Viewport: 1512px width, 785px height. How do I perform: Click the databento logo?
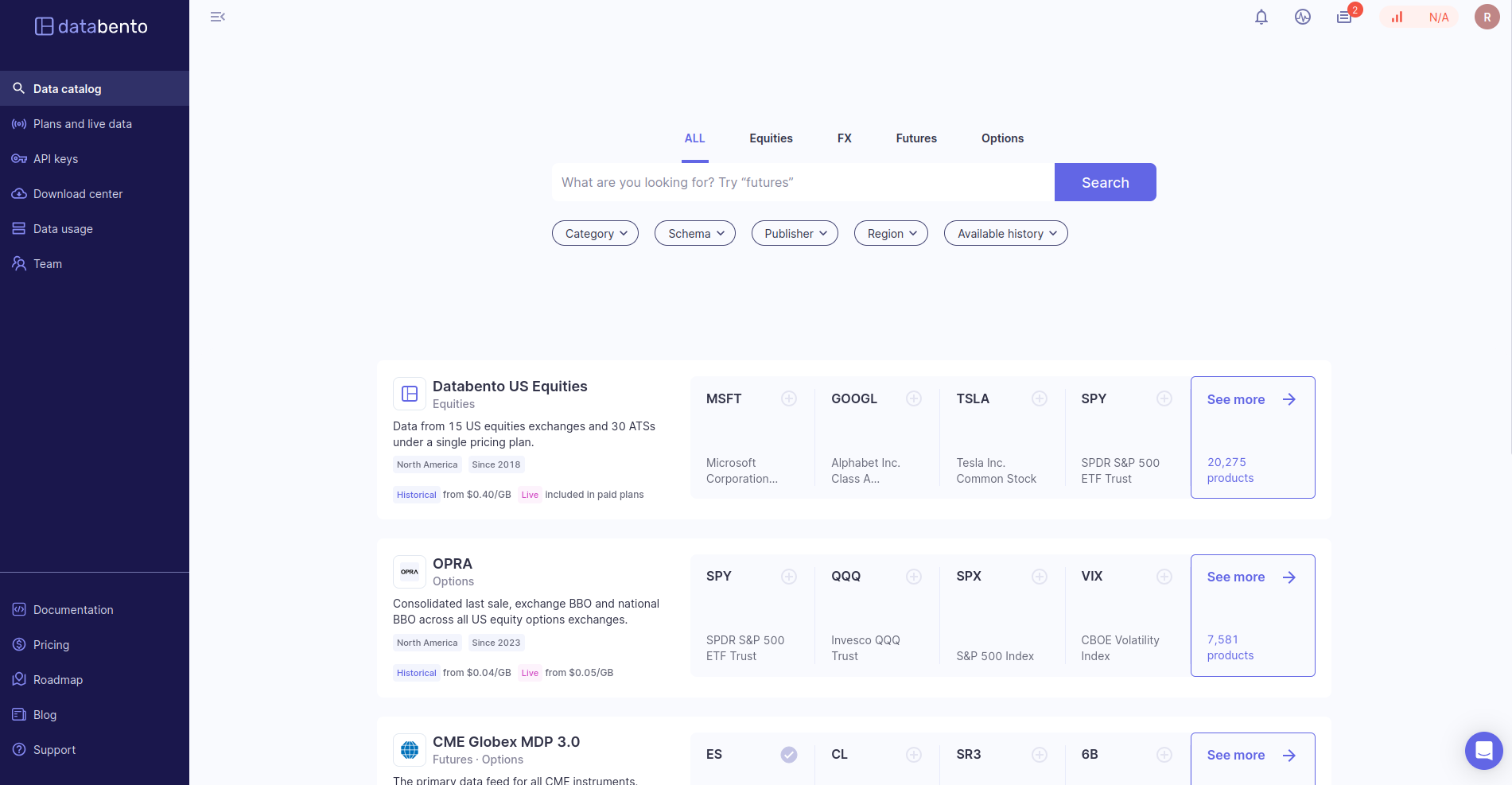91,27
